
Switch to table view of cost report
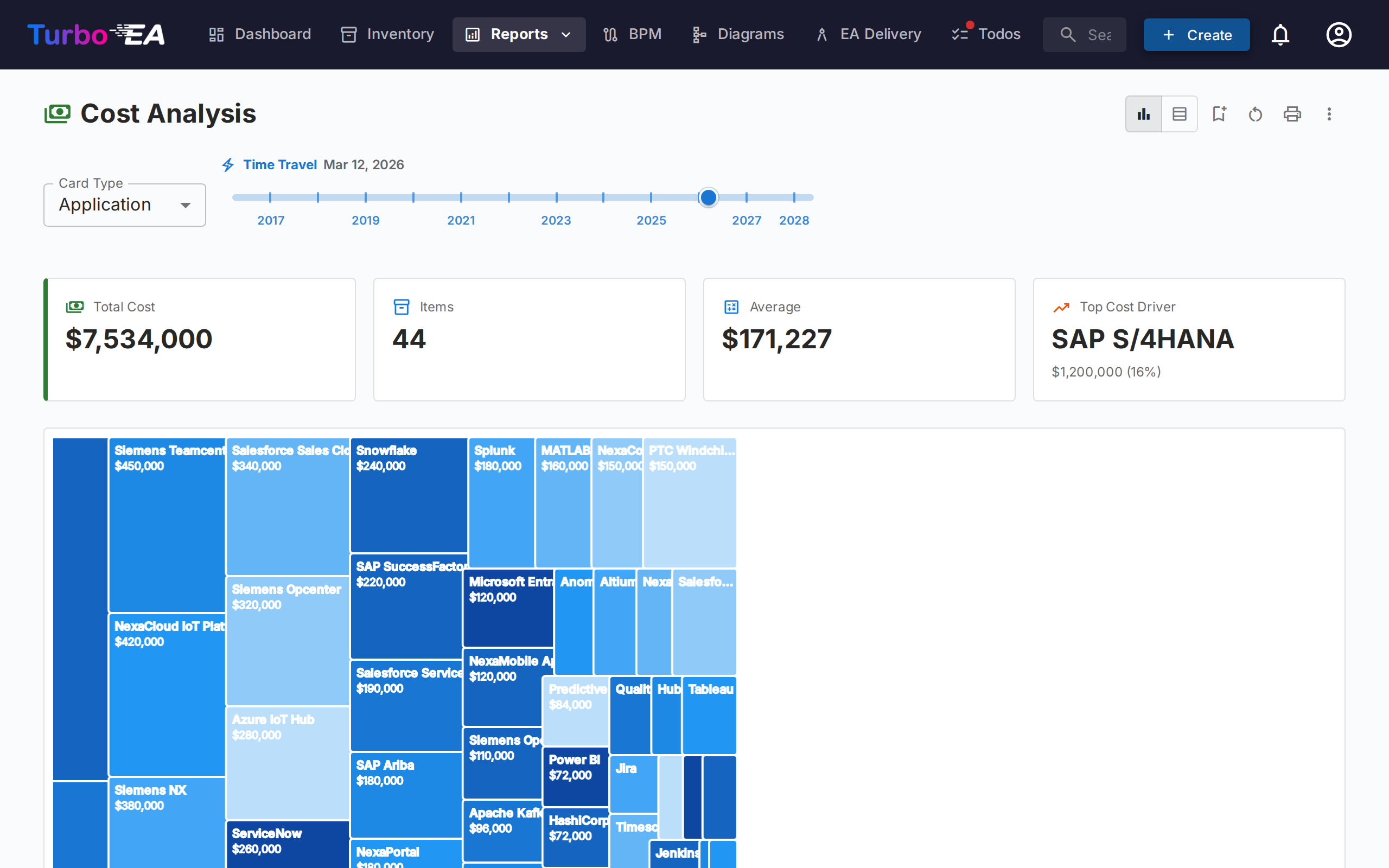click(1179, 114)
